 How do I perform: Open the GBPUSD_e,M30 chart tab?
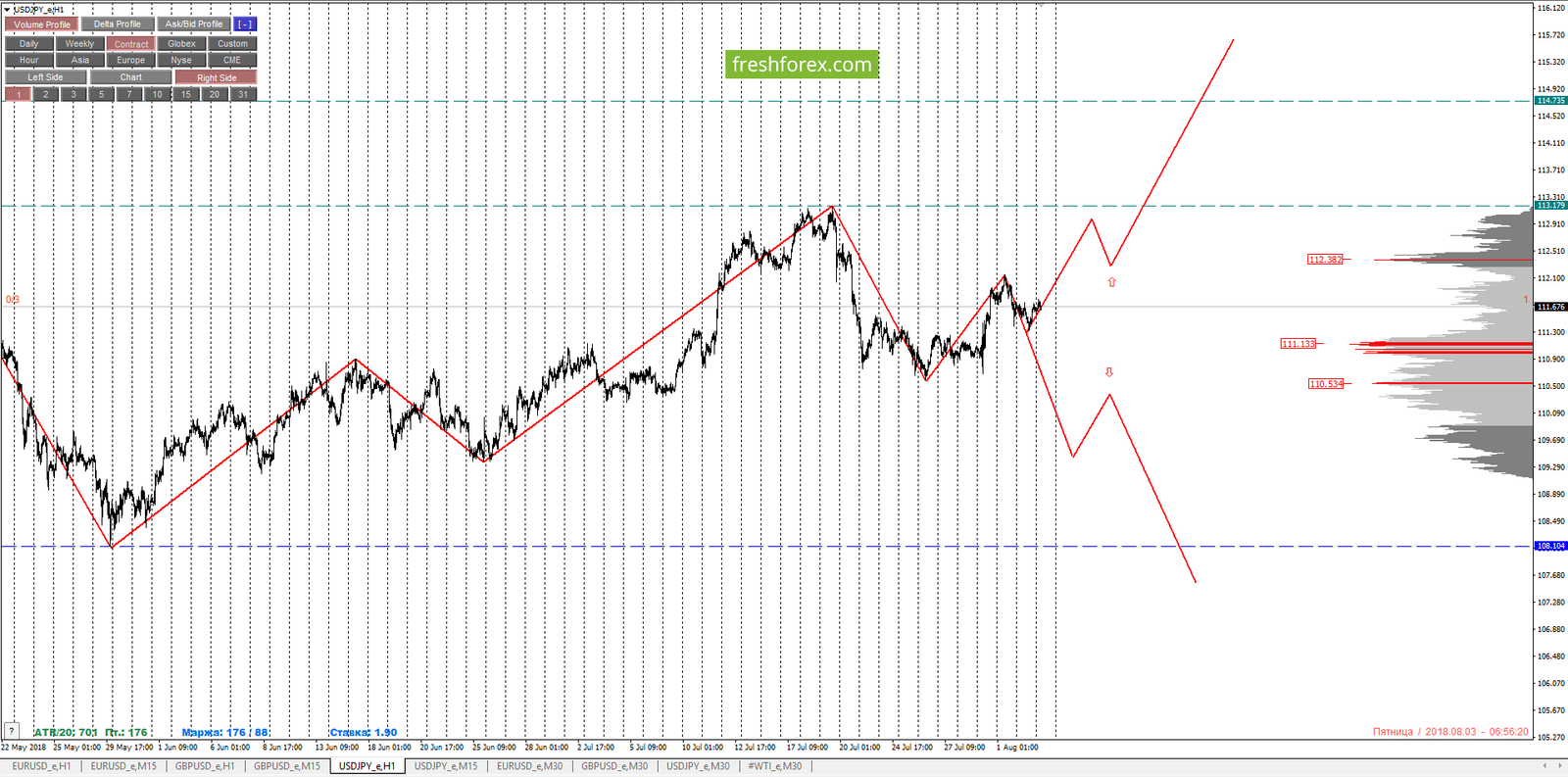click(x=614, y=766)
